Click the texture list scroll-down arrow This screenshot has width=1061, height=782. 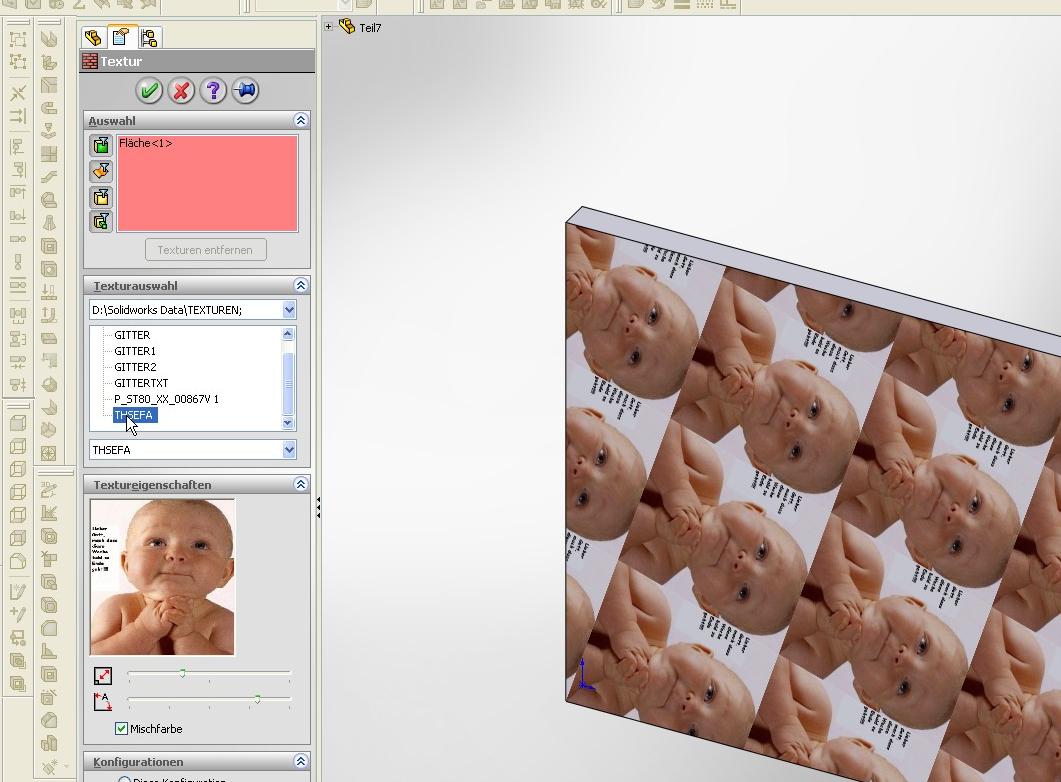[288, 423]
